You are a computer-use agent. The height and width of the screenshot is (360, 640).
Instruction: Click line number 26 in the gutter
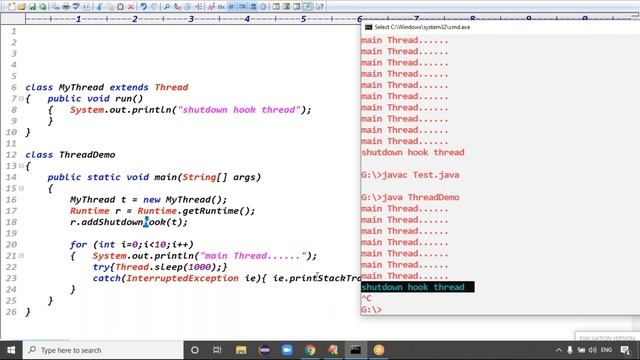(x=11, y=312)
